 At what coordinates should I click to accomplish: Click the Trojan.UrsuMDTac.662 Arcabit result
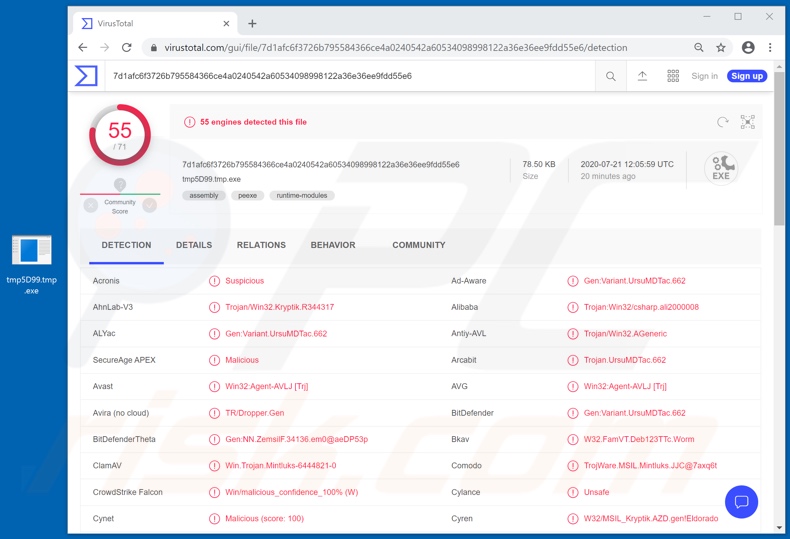pyautogui.click(x=625, y=360)
